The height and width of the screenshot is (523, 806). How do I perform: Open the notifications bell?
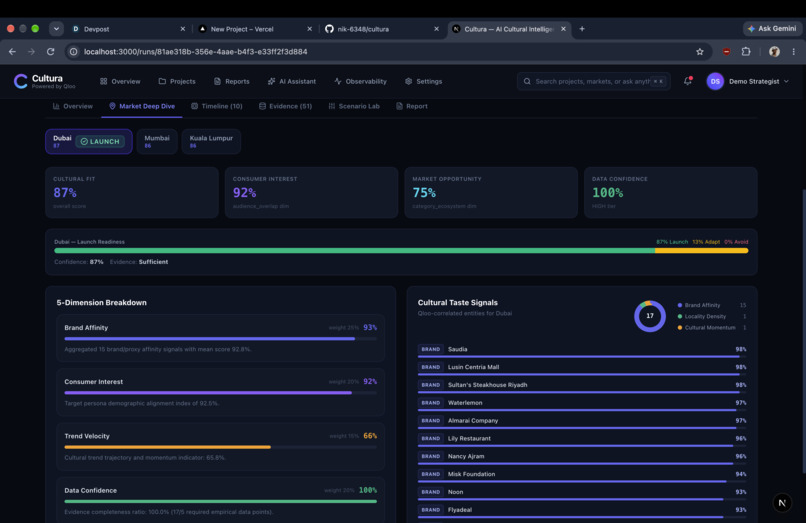687,81
